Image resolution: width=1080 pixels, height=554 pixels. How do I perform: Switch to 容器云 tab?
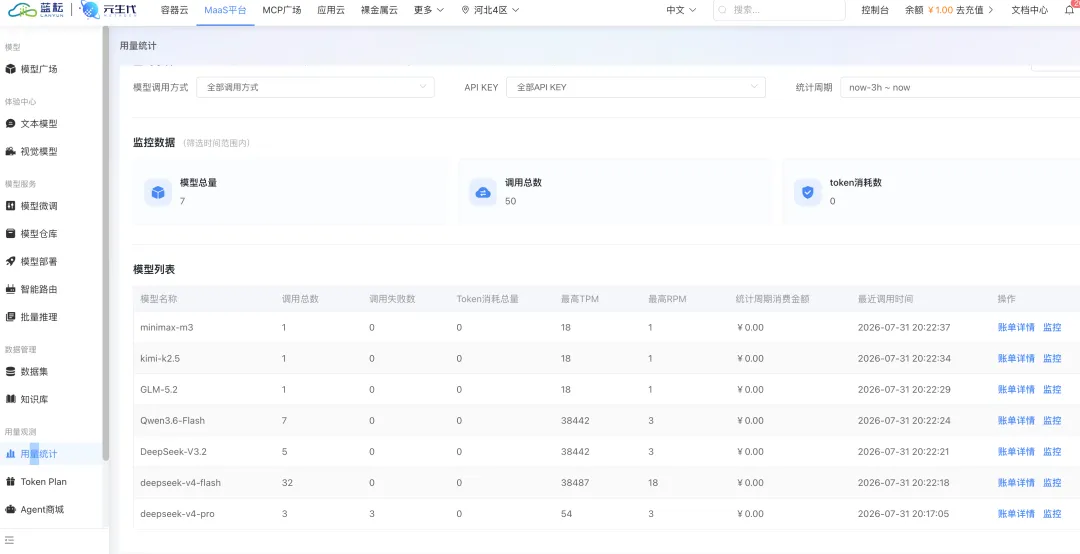pos(174,10)
